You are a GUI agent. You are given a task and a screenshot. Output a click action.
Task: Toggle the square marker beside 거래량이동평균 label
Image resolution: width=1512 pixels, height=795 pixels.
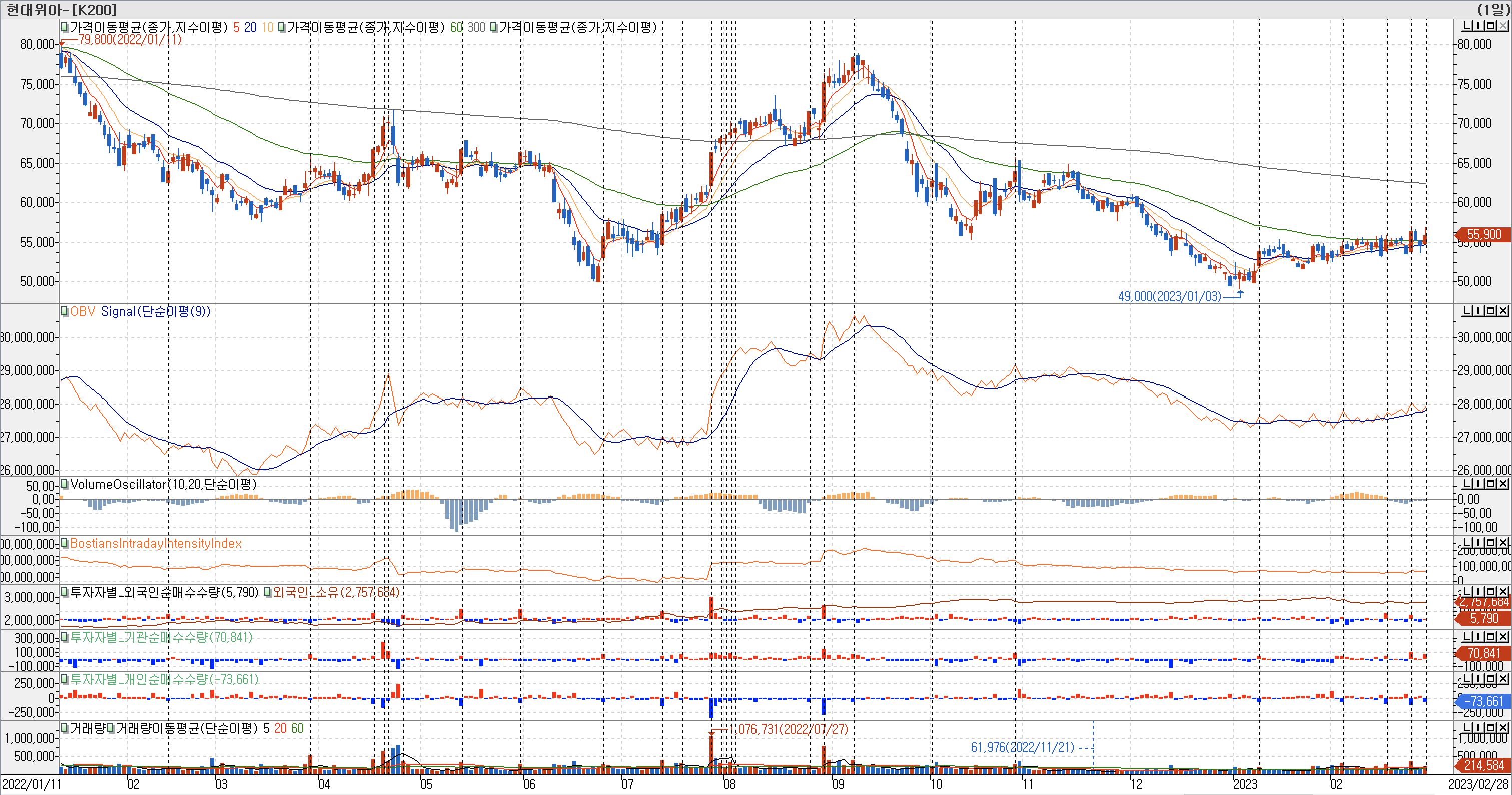pyautogui.click(x=111, y=728)
